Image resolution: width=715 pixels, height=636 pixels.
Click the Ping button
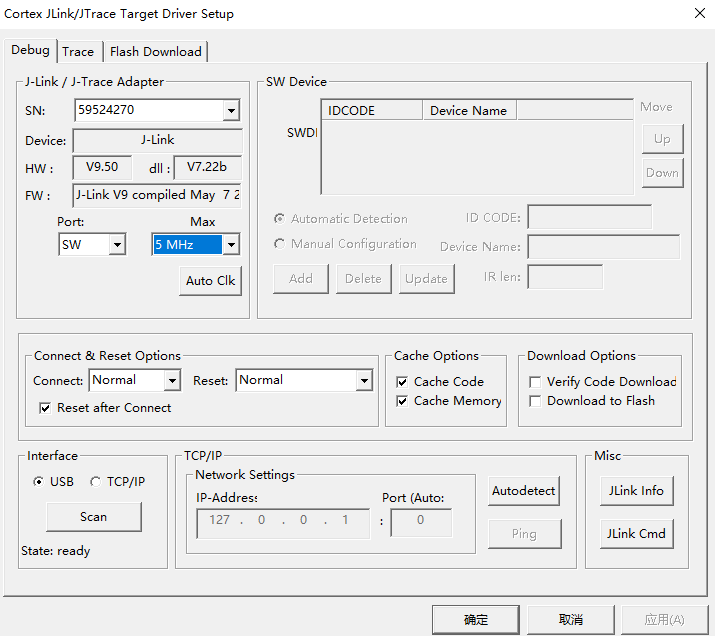point(524,533)
